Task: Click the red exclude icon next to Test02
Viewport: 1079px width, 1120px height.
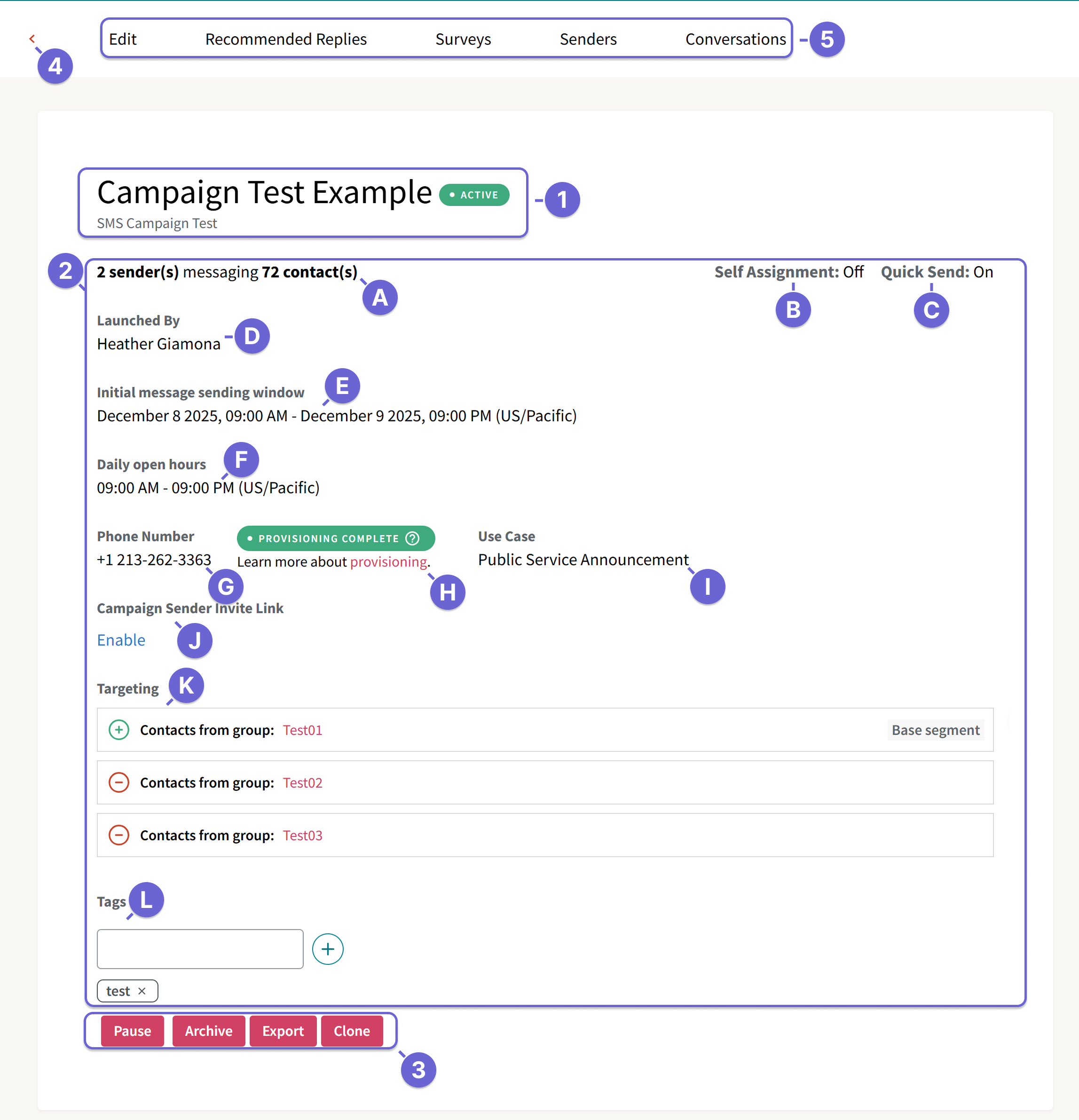Action: click(119, 782)
